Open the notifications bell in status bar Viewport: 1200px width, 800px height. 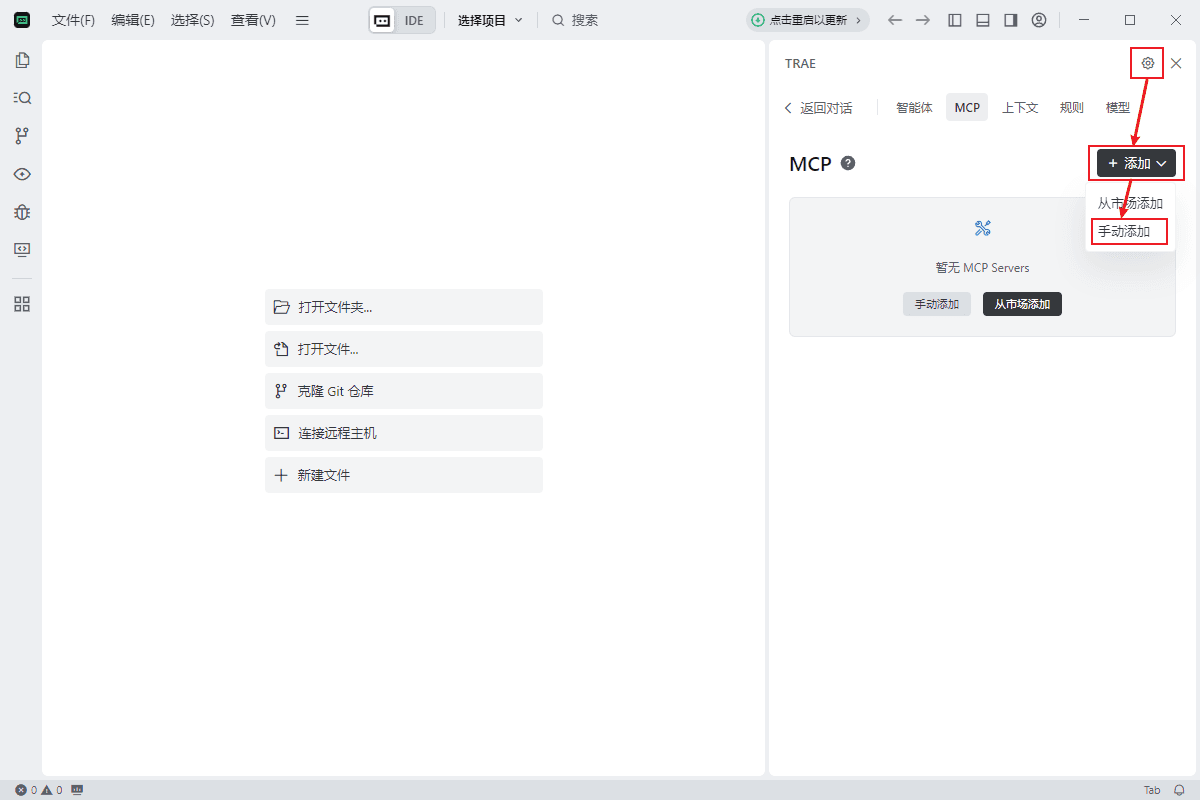[x=1179, y=790]
